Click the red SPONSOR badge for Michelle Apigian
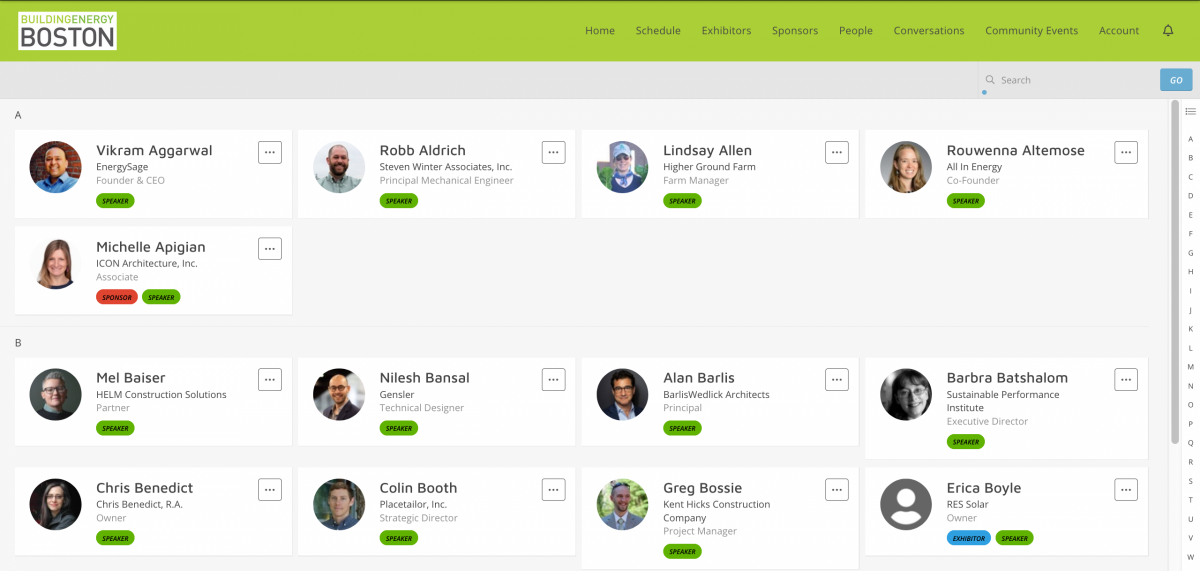The width and height of the screenshot is (1200, 571). pos(117,297)
